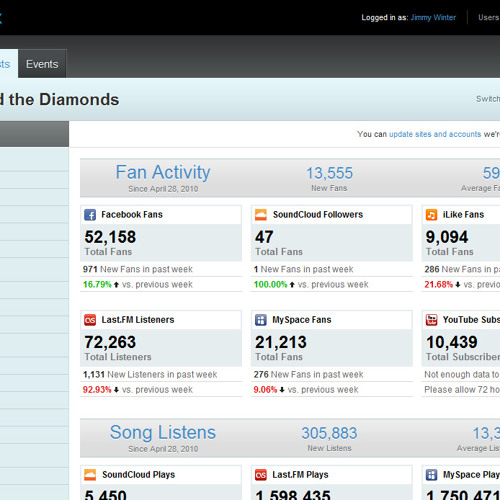Click the 971 New Fans in past week line
Image resolution: width=500 pixels, height=500 pixels.
(x=138, y=269)
